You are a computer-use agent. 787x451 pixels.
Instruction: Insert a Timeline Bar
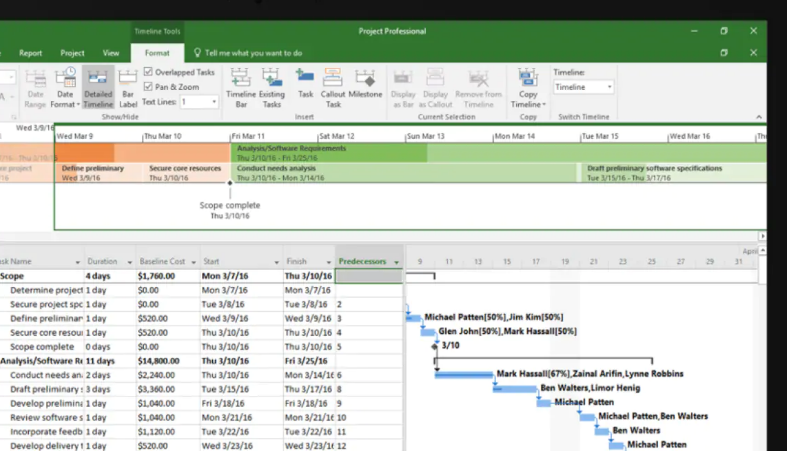click(x=241, y=88)
